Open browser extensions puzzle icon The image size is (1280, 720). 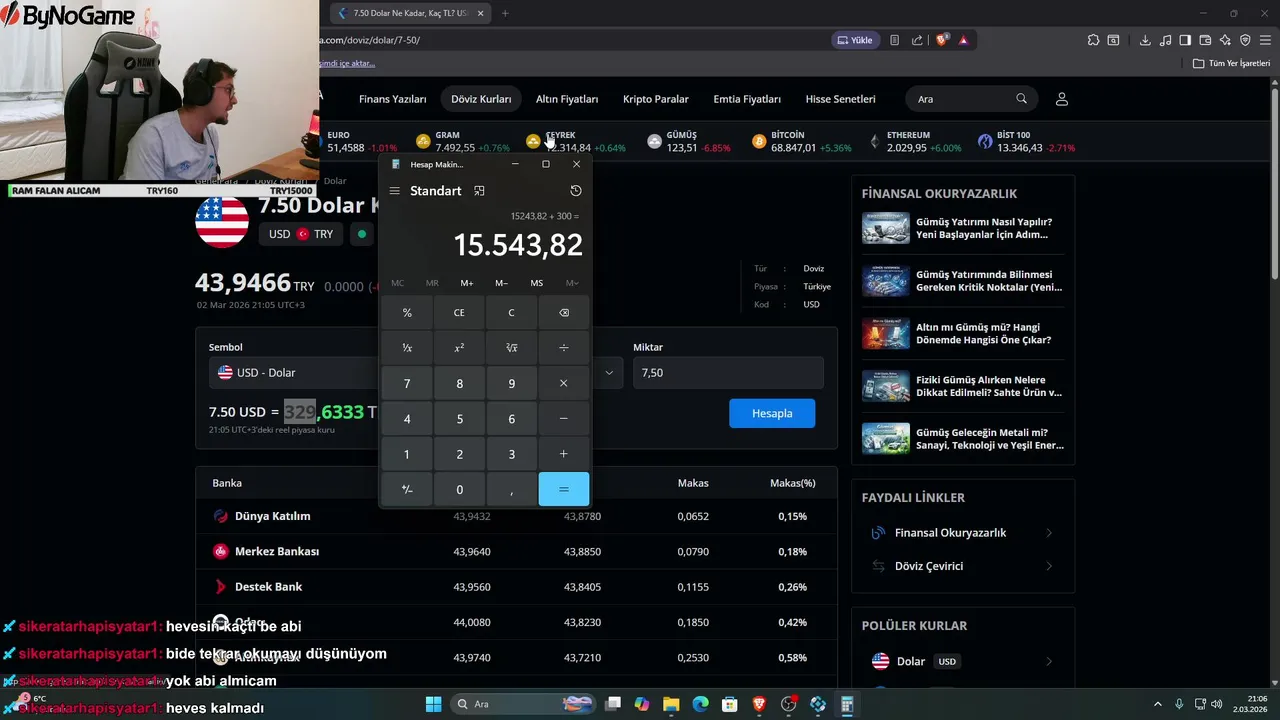[x=1093, y=40]
